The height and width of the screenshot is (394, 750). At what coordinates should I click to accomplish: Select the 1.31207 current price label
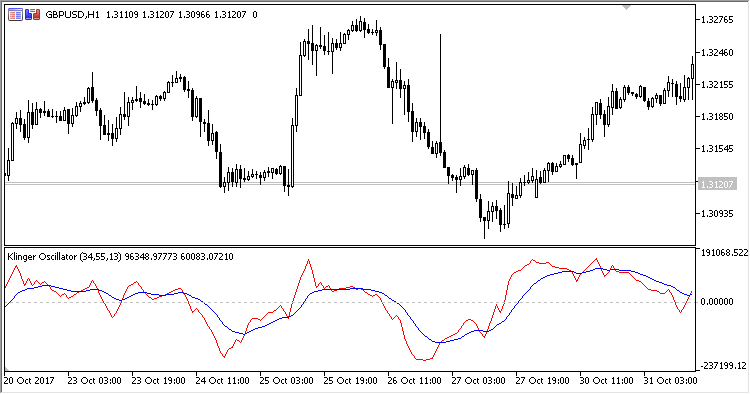pos(717,184)
